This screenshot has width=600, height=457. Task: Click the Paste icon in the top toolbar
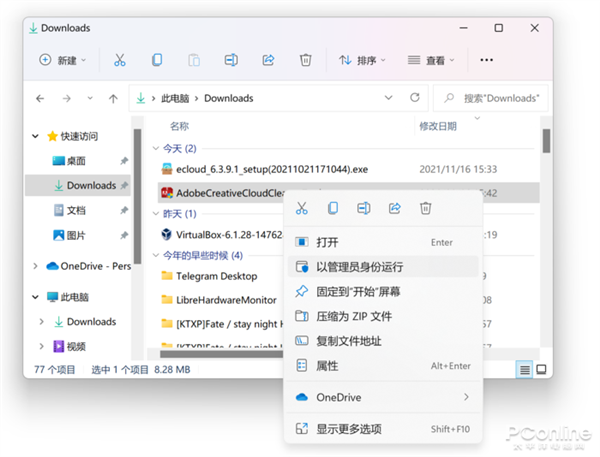click(x=194, y=60)
